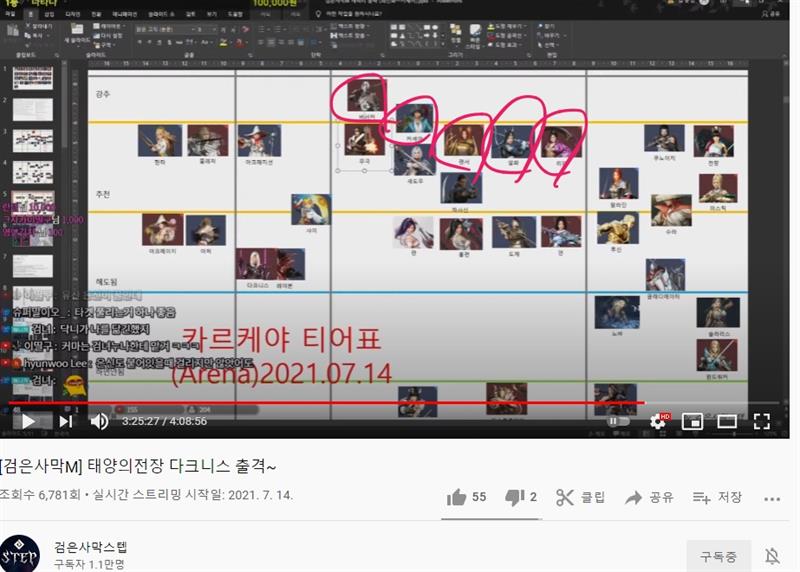Share the video via the 공유 button
The image size is (800, 572).
649,497
